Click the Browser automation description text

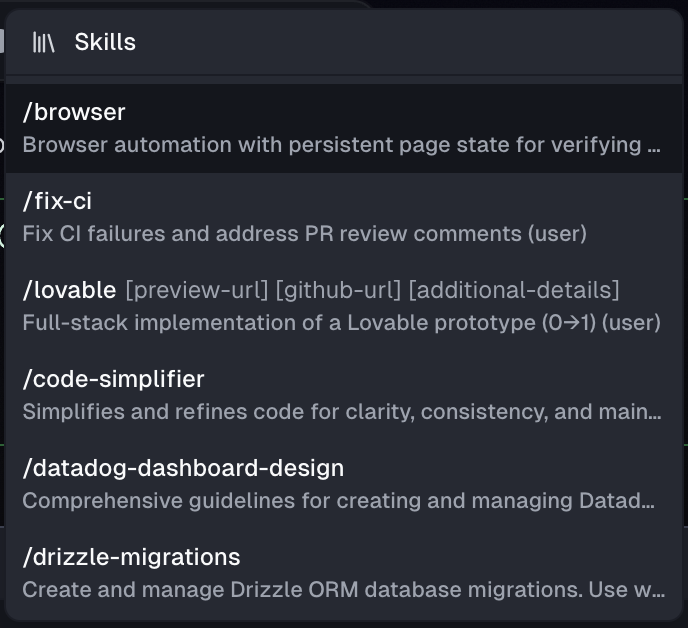click(330, 145)
